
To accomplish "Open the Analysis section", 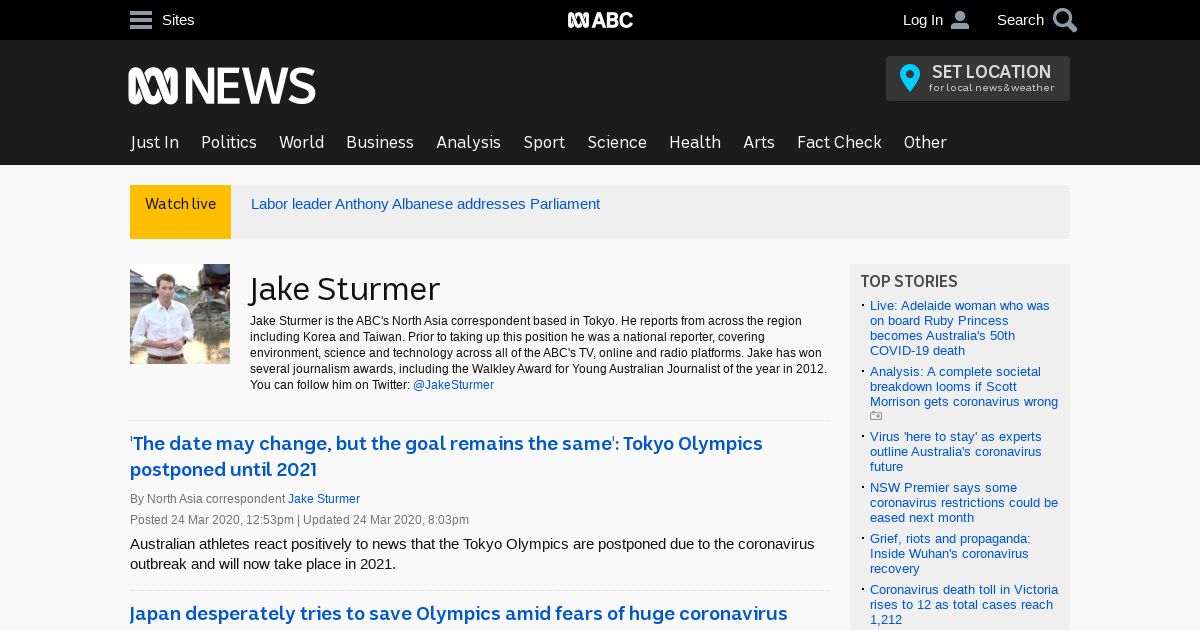I will click(x=468, y=142).
